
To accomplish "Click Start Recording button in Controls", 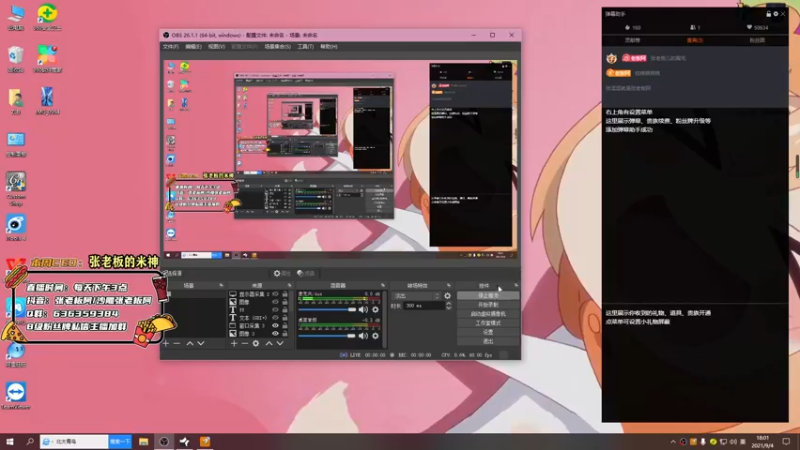I will [x=488, y=305].
